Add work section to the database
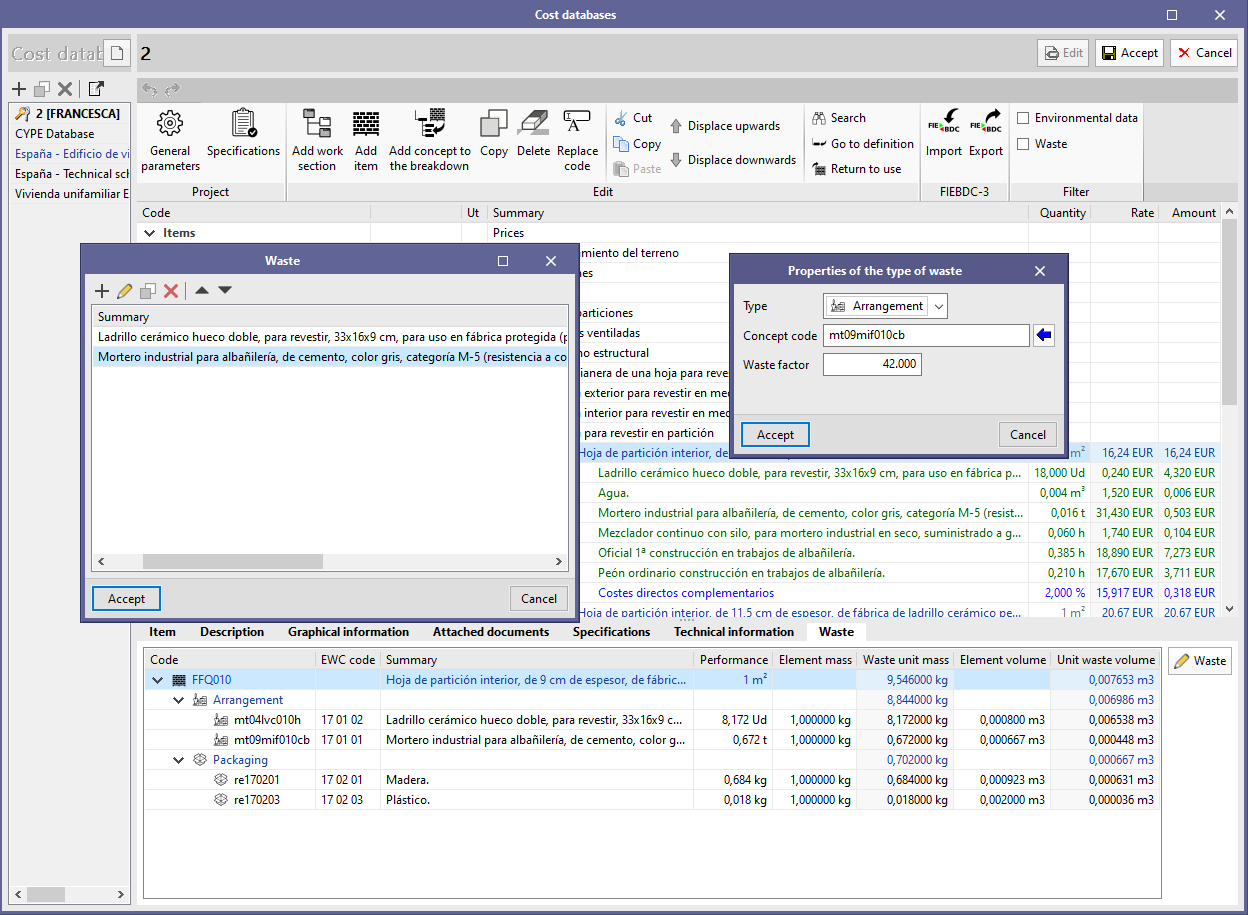This screenshot has width=1248, height=915. [317, 140]
